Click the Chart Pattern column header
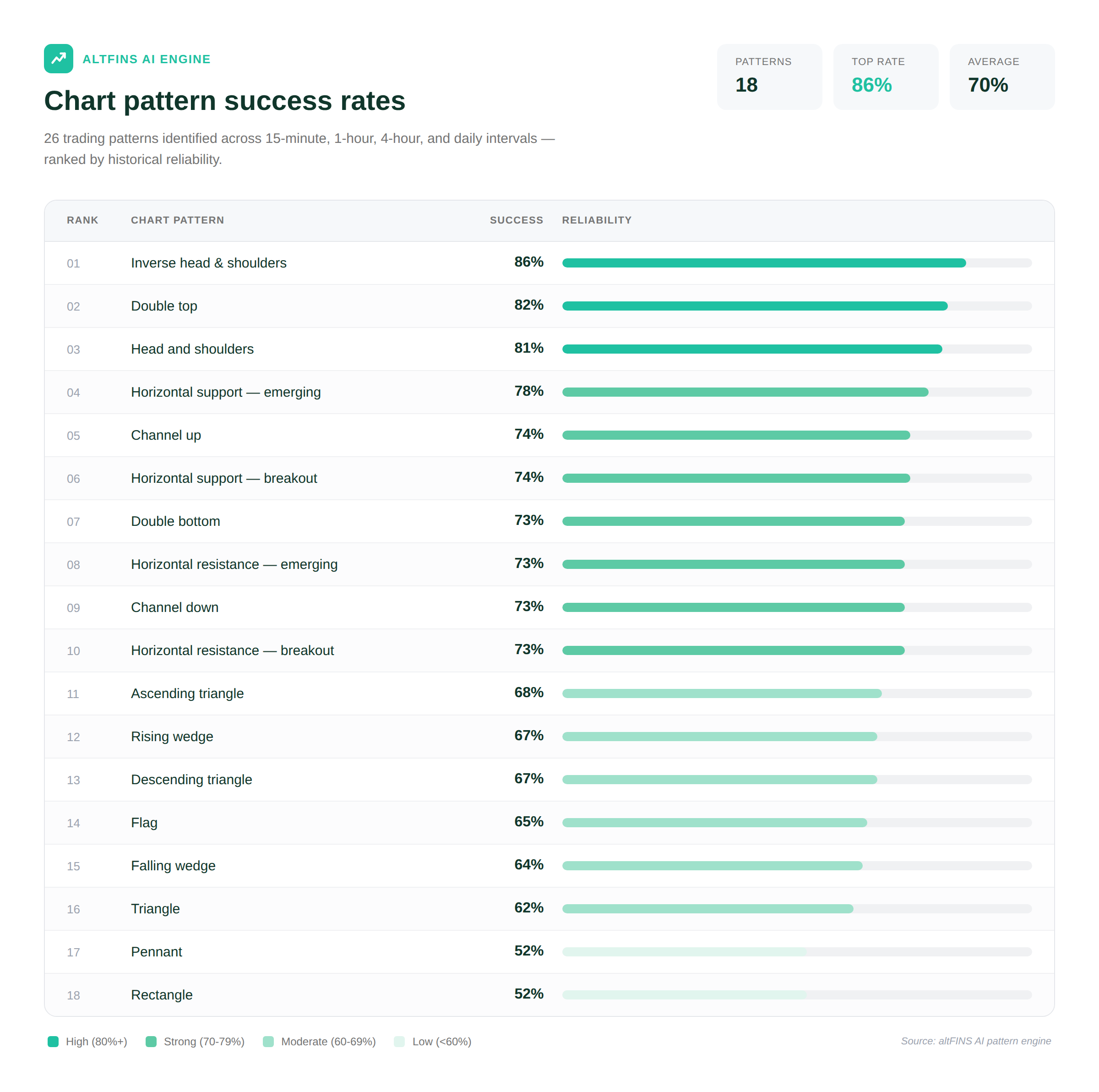This screenshot has width=1099, height=1092. click(178, 220)
